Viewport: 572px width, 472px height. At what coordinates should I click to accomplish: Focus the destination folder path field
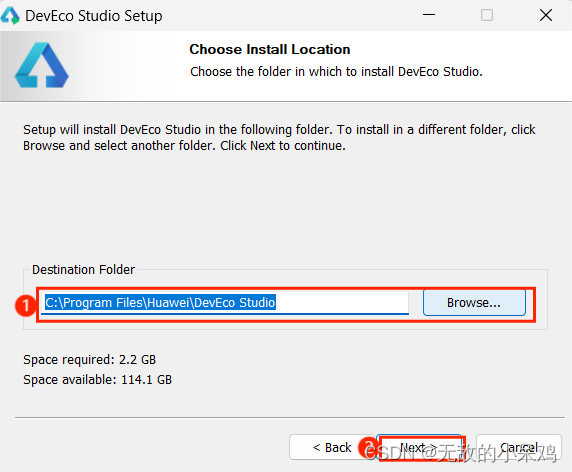pos(225,303)
